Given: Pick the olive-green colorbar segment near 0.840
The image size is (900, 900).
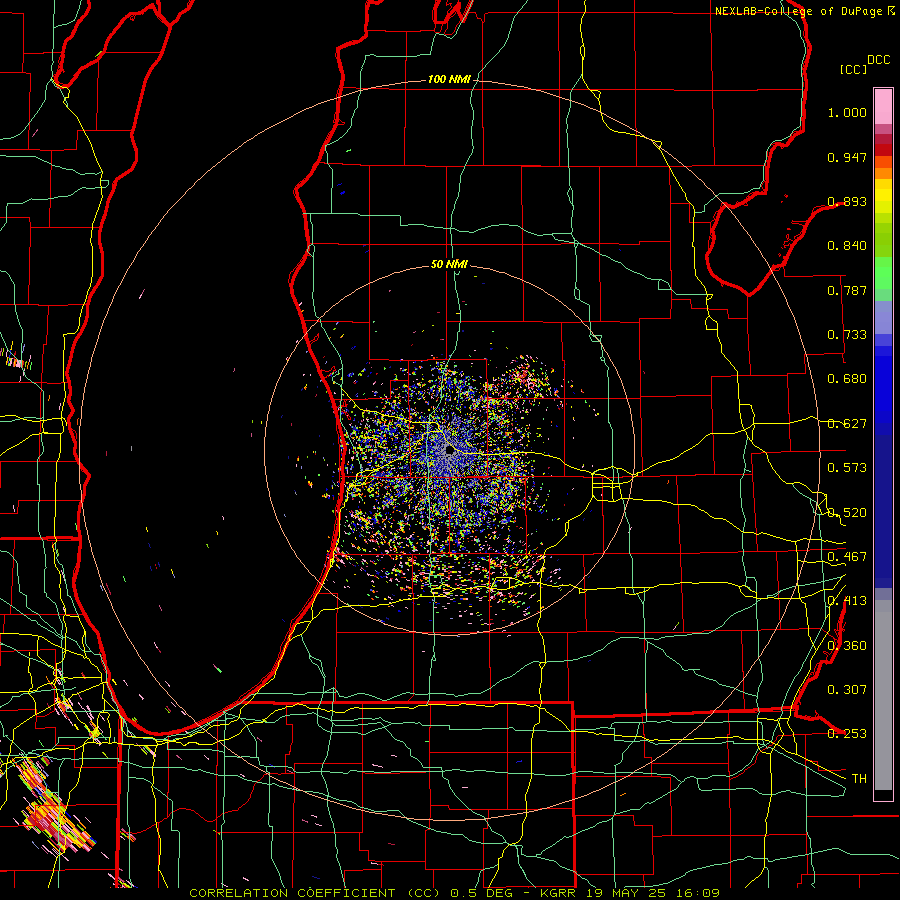Looking at the screenshot, I should coord(883,240).
